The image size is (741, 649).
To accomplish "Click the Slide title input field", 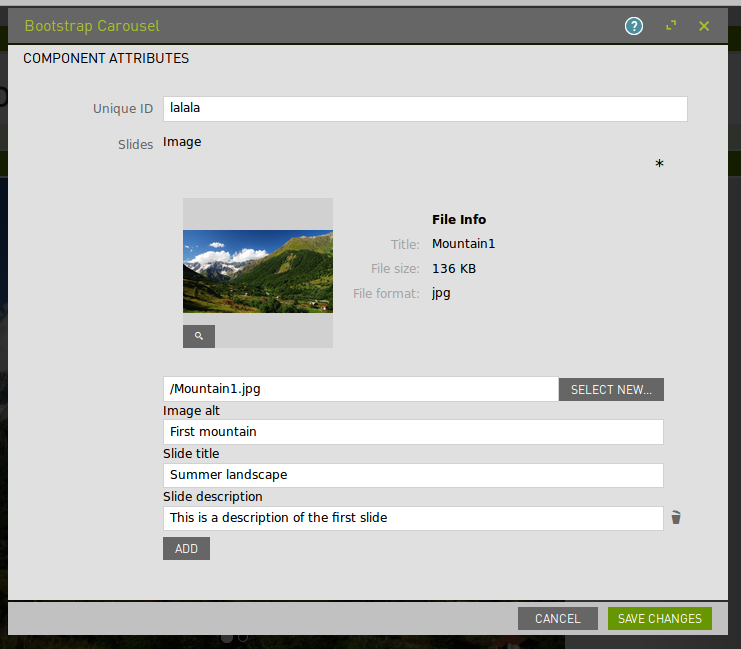I will [413, 475].
